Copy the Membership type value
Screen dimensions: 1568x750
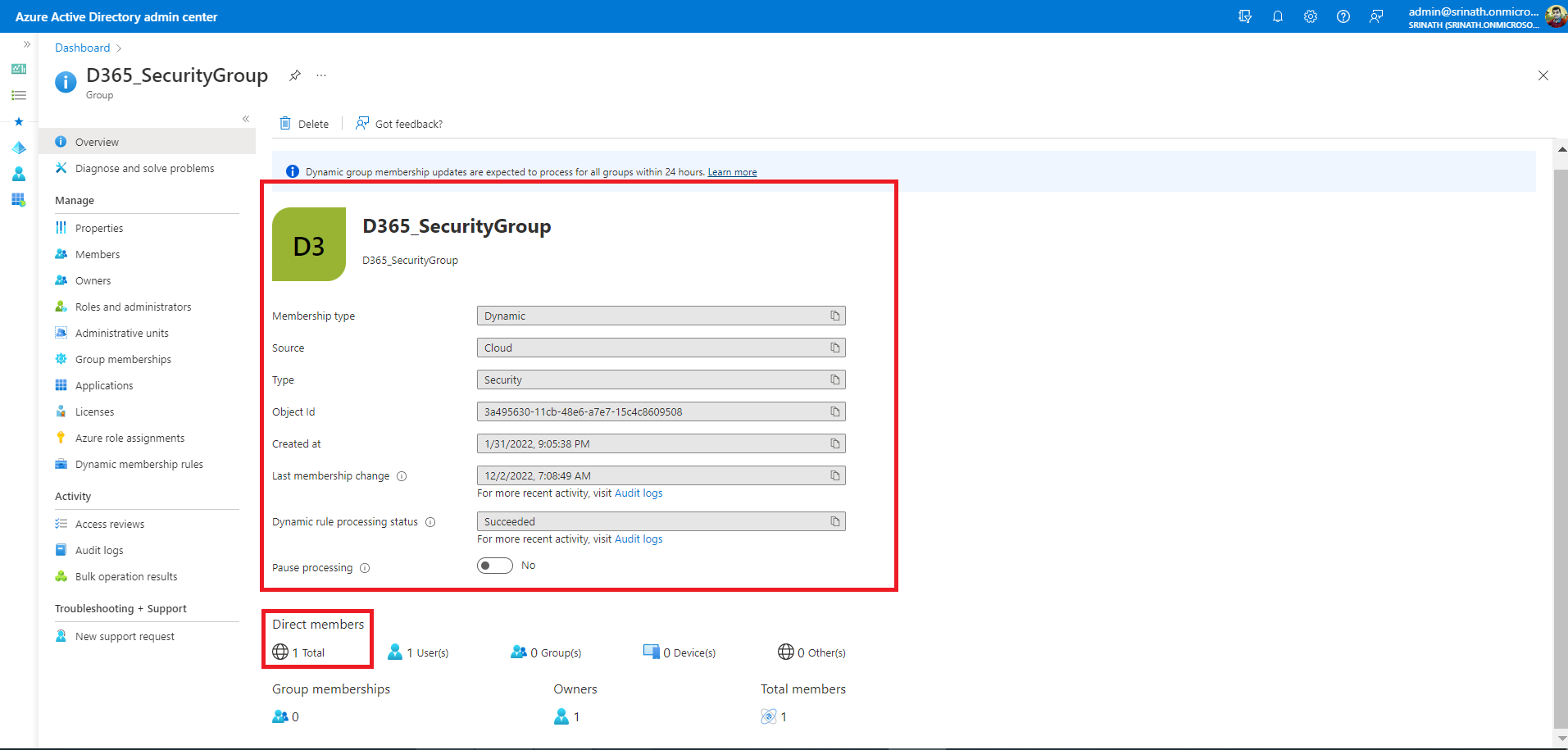pyautogui.click(x=834, y=316)
